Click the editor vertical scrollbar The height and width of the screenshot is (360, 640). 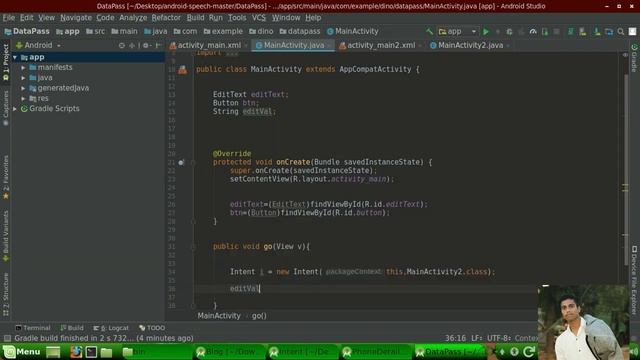click(626, 169)
